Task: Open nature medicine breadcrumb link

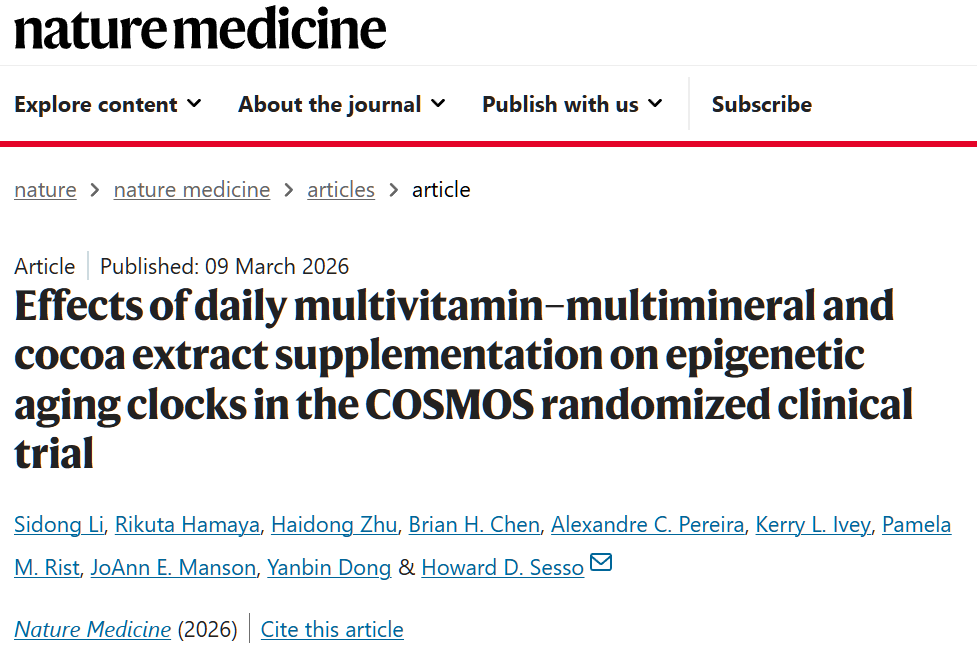Action: 192,189
